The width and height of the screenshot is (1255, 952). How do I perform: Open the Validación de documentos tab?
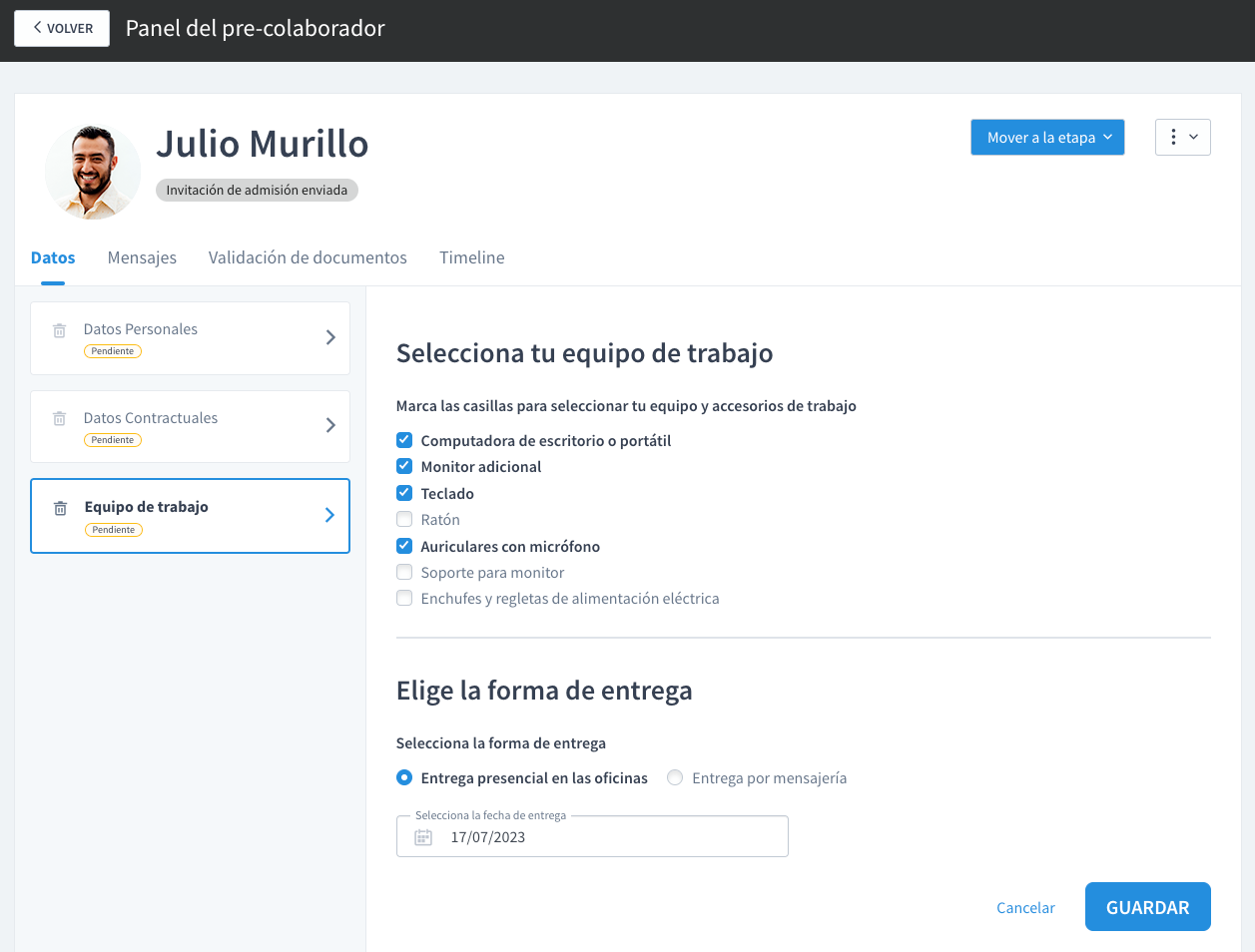coord(308,257)
